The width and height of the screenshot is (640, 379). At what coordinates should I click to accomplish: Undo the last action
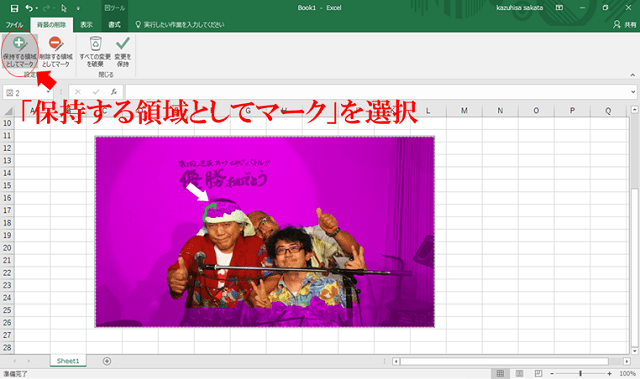point(29,8)
